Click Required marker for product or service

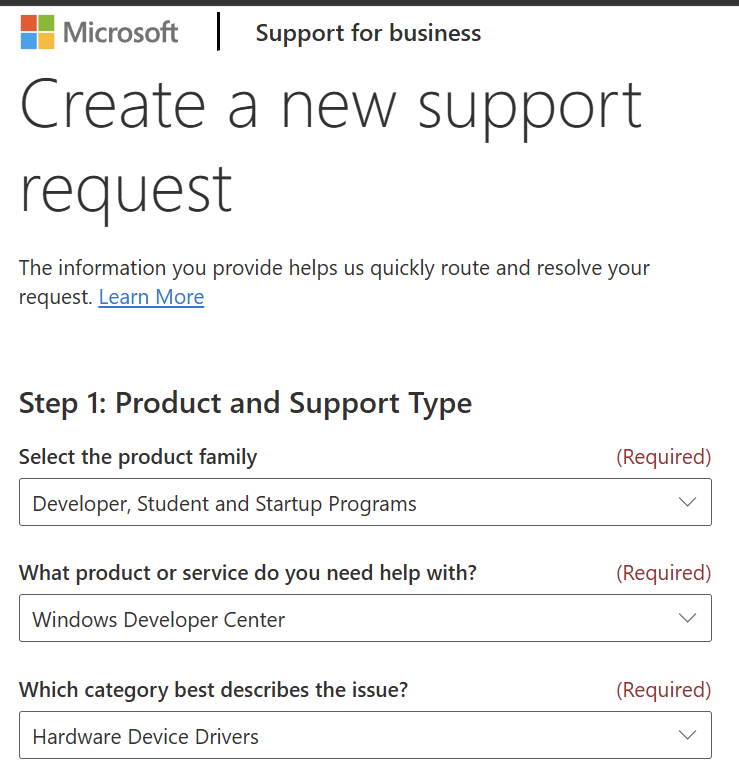pos(664,573)
